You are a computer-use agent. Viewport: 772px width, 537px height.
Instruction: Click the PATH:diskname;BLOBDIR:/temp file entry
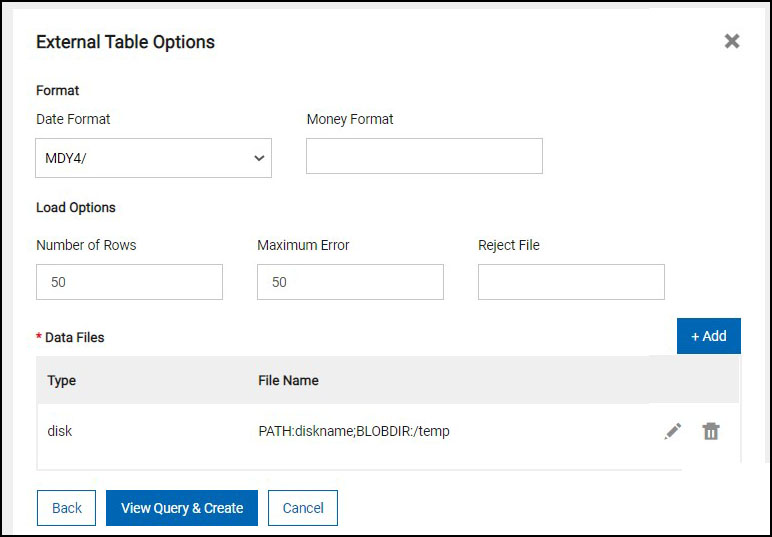coord(354,431)
